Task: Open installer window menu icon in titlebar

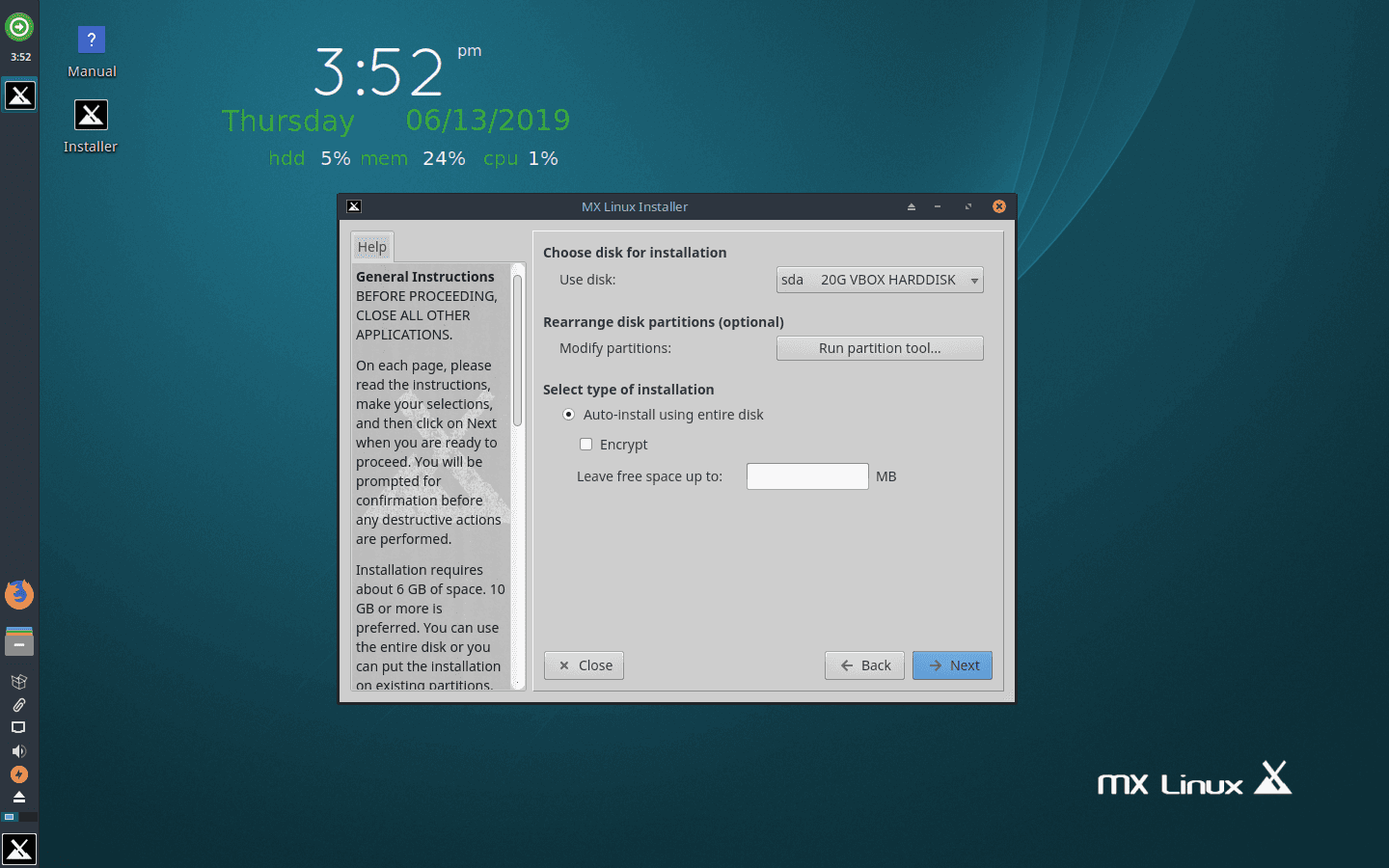Action: click(354, 206)
